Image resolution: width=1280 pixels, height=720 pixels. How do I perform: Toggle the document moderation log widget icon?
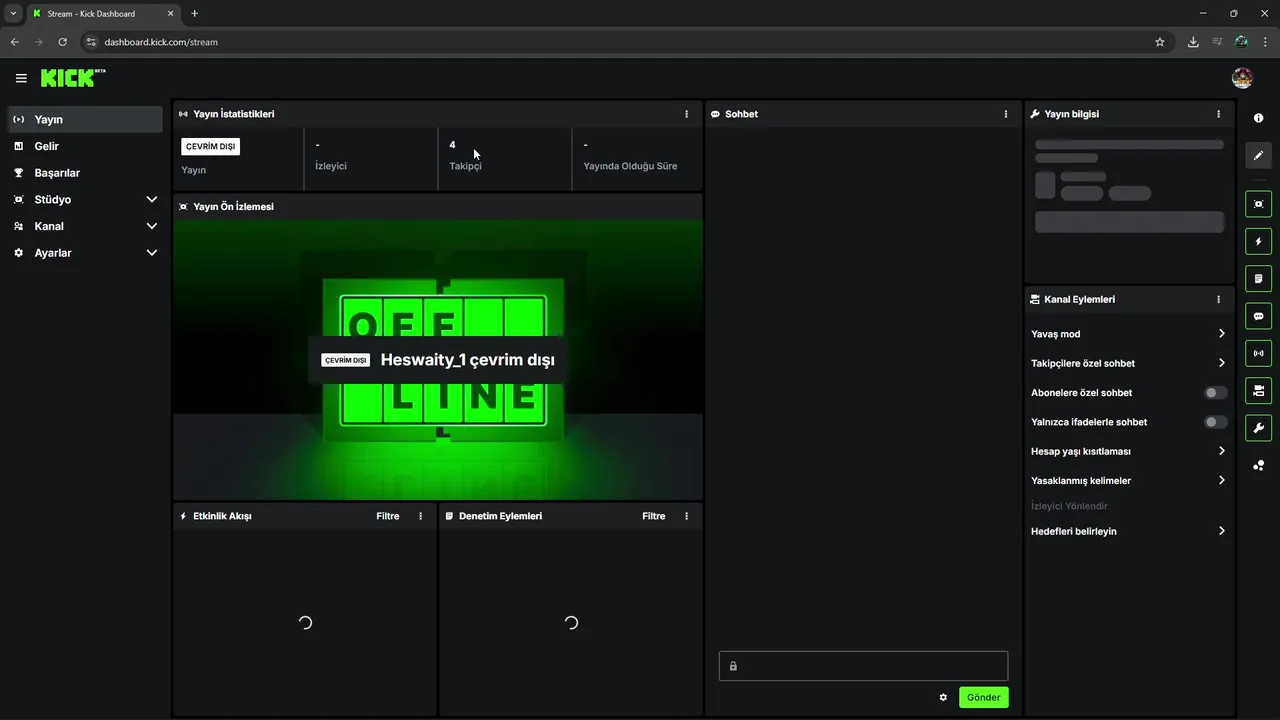1258,279
